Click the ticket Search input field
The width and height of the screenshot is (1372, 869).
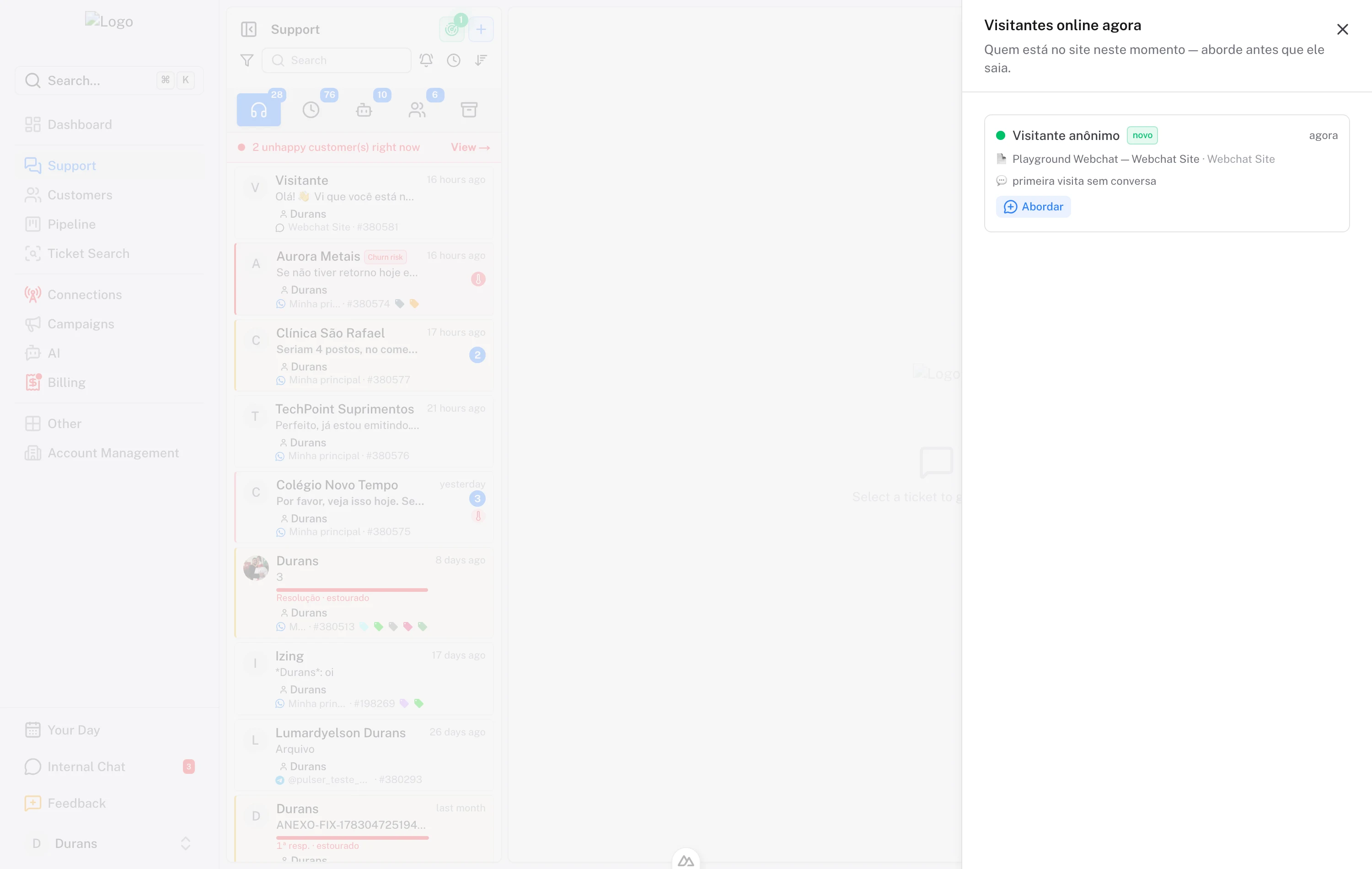(x=336, y=60)
